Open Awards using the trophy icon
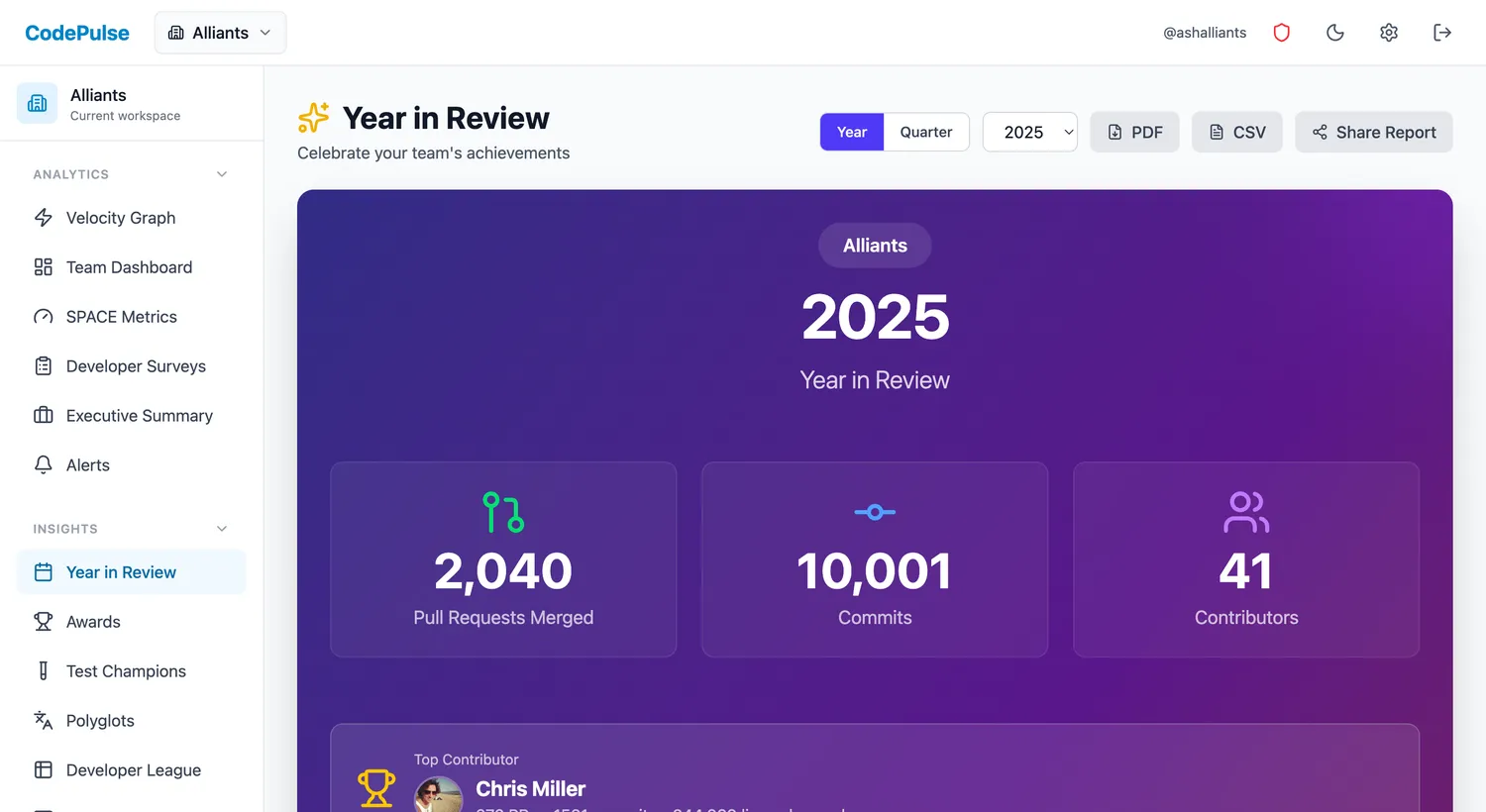Viewport: 1486px width, 812px height. [44, 622]
